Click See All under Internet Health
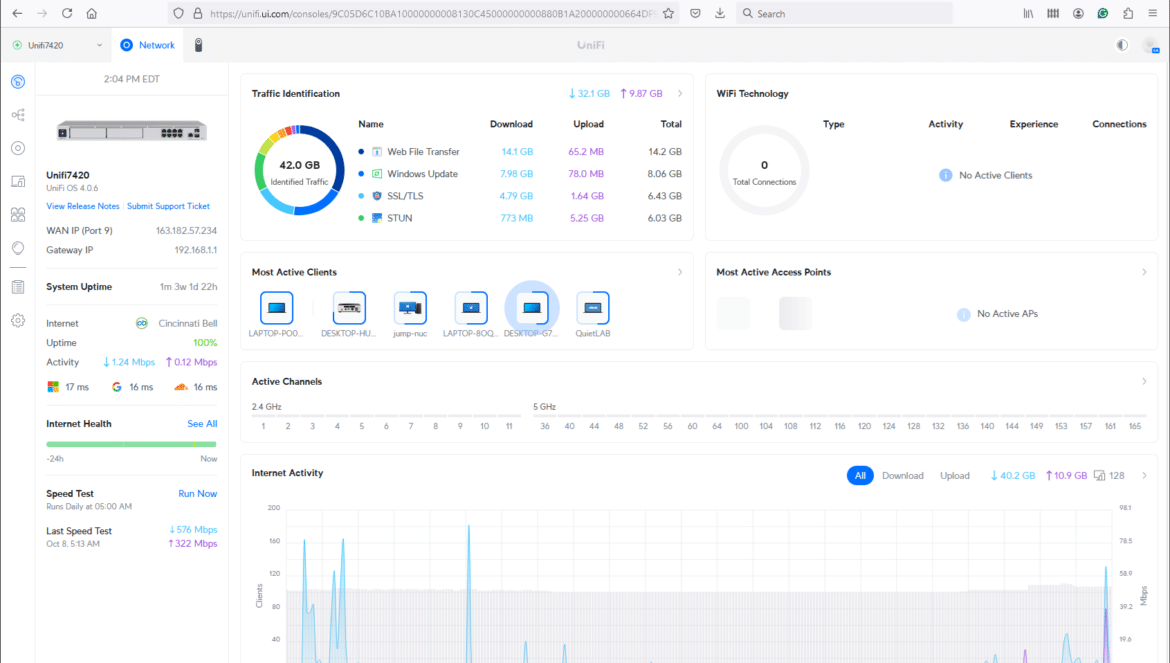The width and height of the screenshot is (1170, 663). 202,424
